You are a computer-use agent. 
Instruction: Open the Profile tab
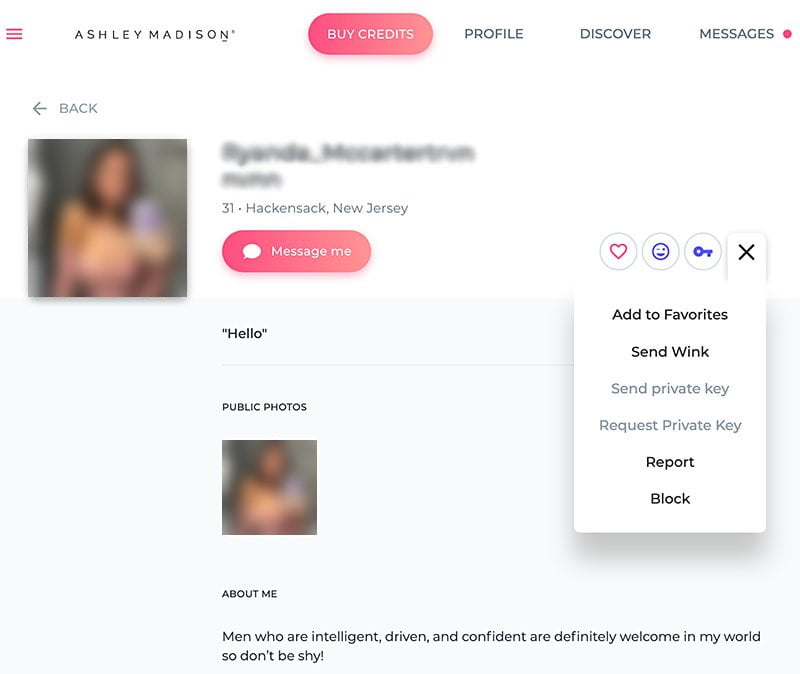[493, 34]
